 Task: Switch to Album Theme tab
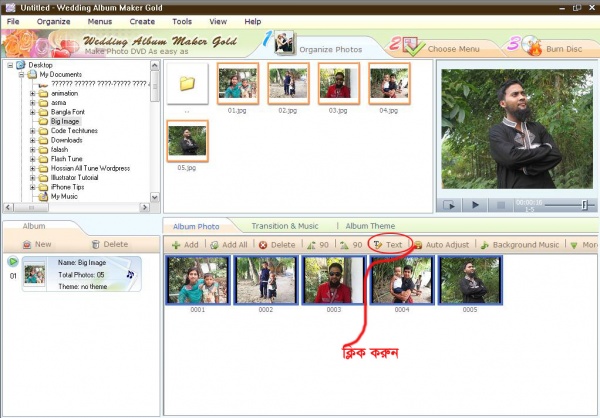point(370,226)
